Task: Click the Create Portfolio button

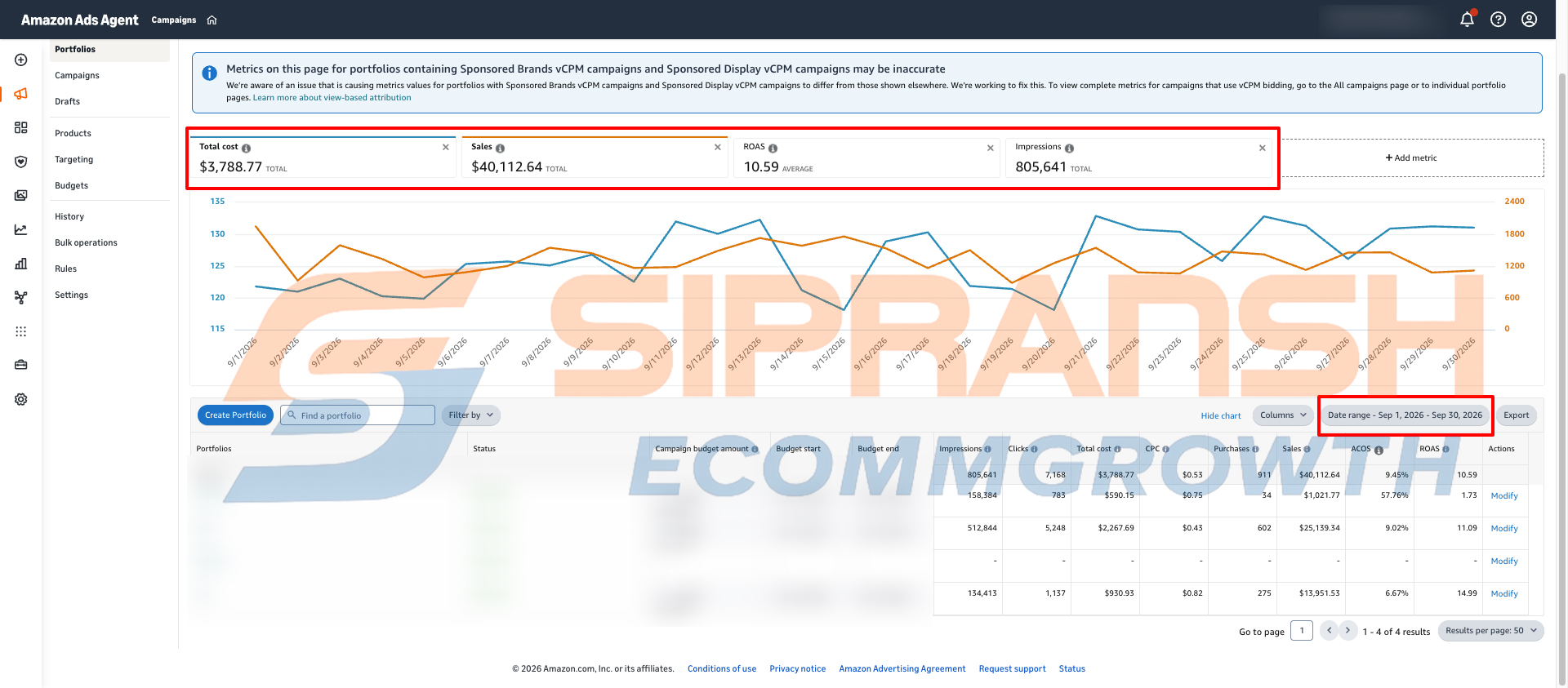Action: click(235, 415)
